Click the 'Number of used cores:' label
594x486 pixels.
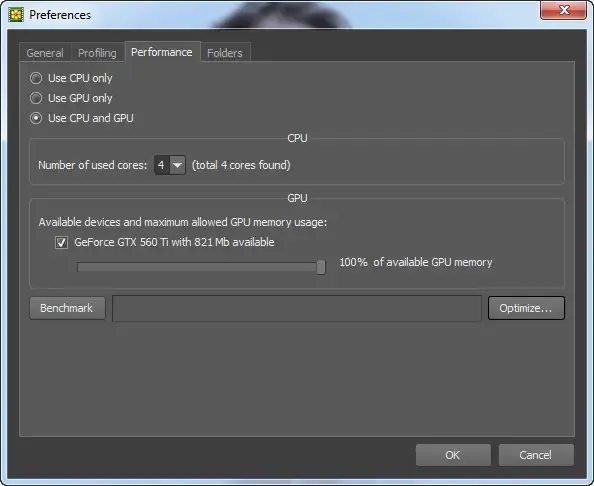point(92,165)
